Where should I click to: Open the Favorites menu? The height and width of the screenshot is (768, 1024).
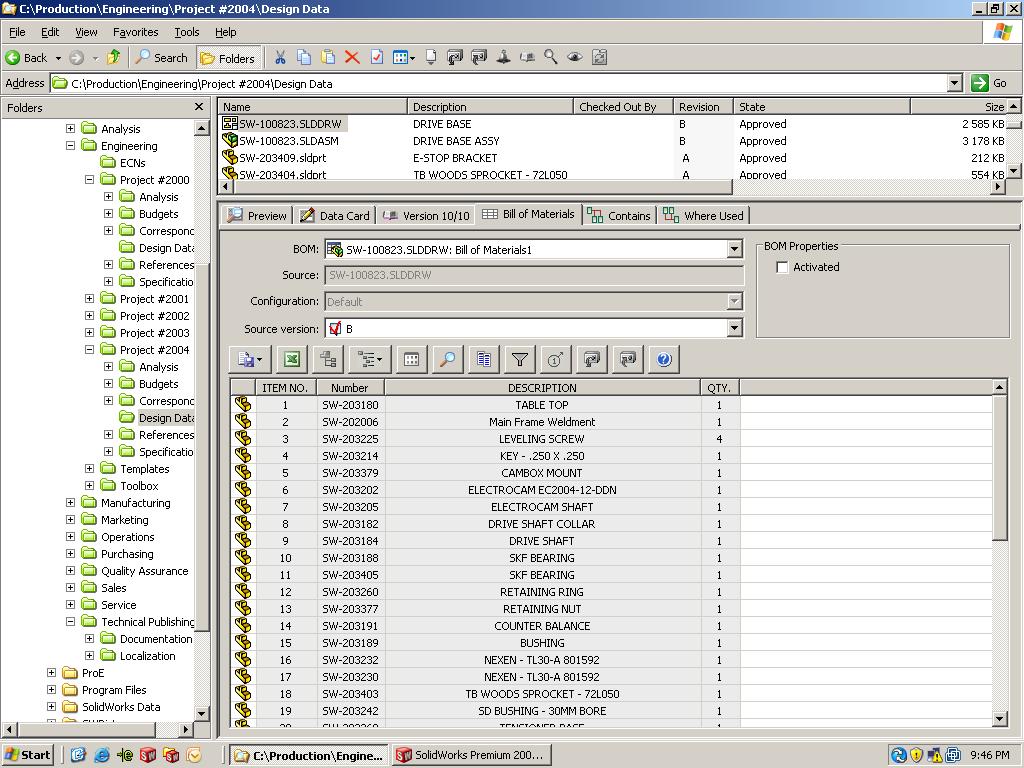click(x=135, y=32)
